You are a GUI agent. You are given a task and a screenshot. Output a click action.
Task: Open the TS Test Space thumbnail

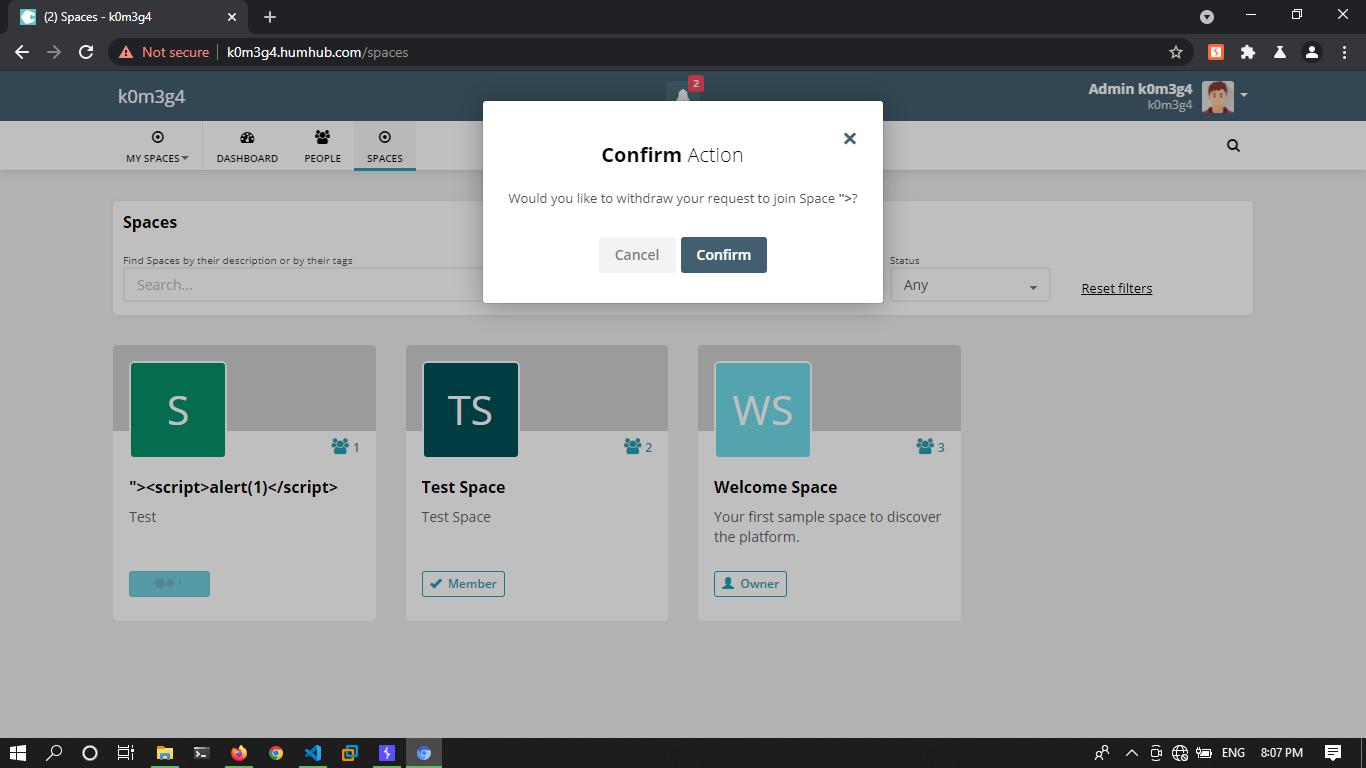click(470, 410)
